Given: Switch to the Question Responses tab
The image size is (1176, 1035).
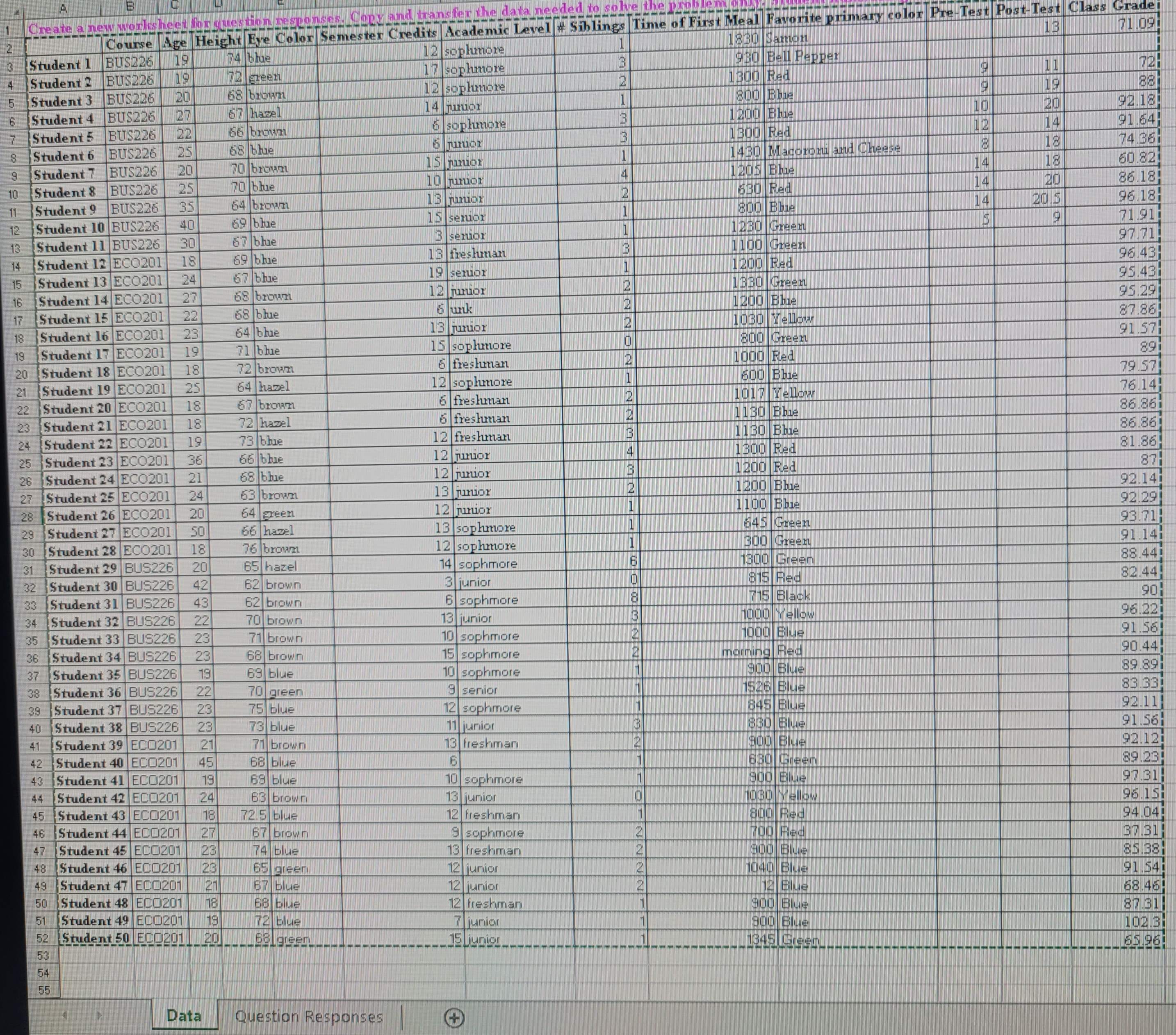Looking at the screenshot, I should tap(308, 1017).
